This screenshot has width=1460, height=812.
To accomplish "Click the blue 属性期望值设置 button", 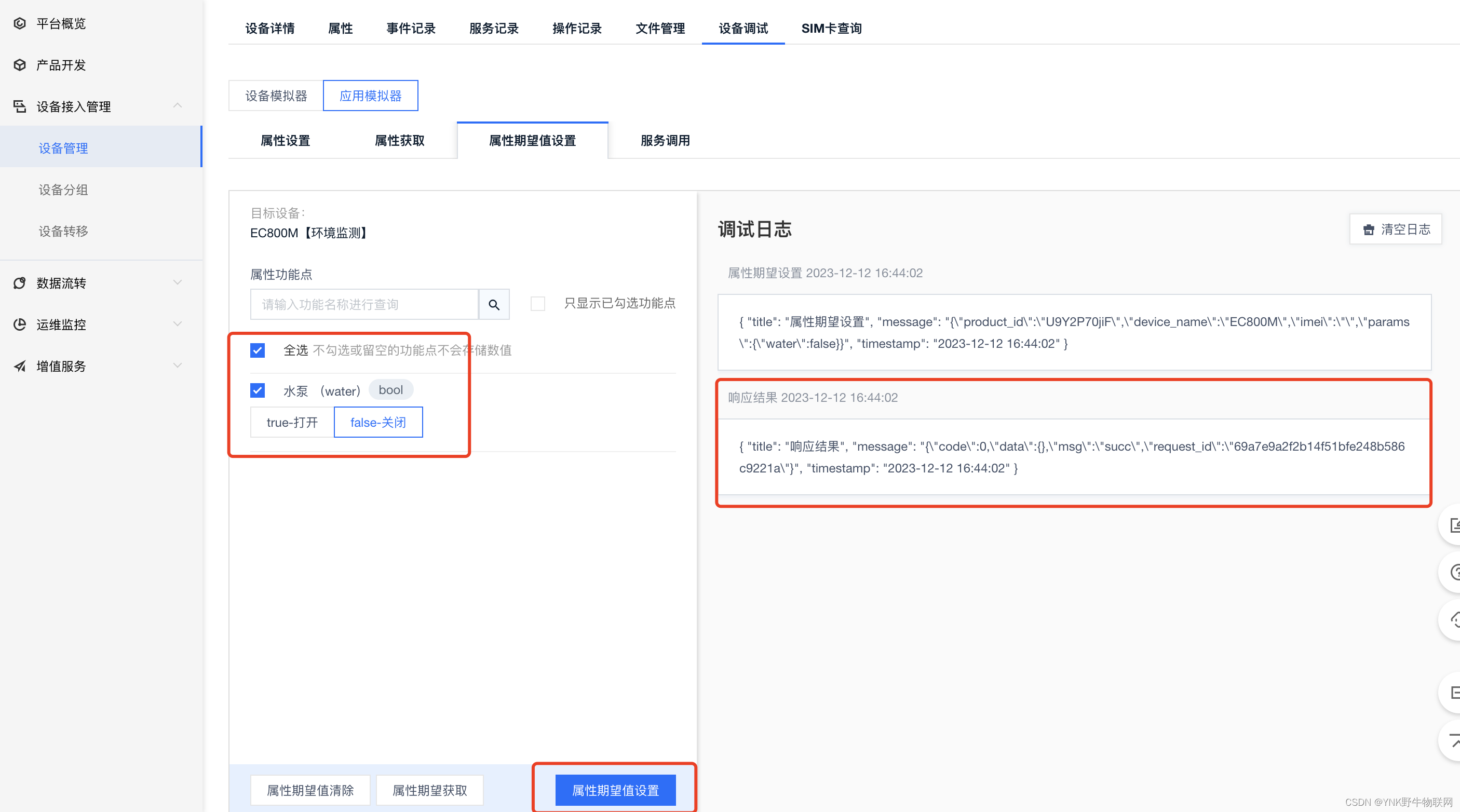I will click(615, 790).
